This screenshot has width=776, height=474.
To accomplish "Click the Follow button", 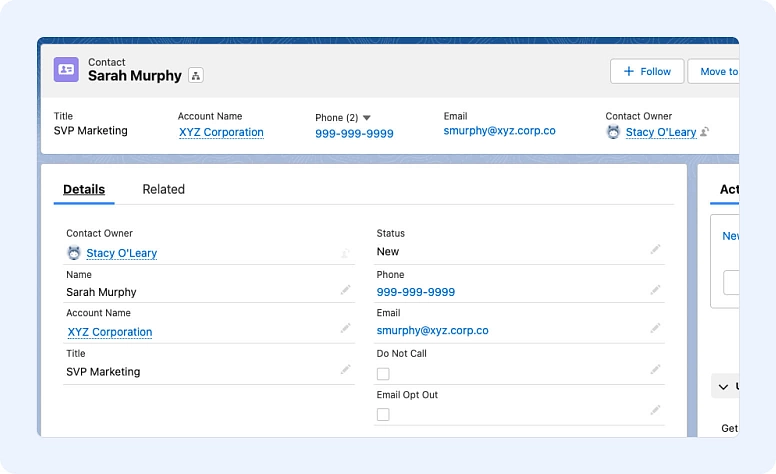I will (x=647, y=71).
